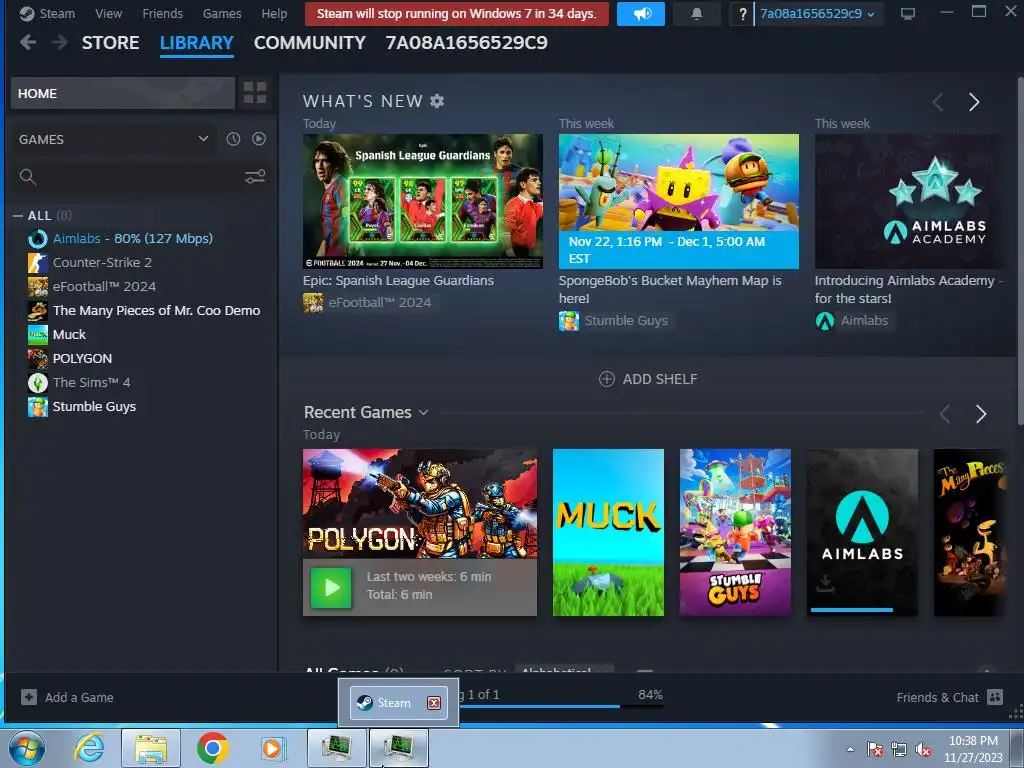Click Add a Game plus icon
This screenshot has height=768, width=1024.
(x=29, y=697)
